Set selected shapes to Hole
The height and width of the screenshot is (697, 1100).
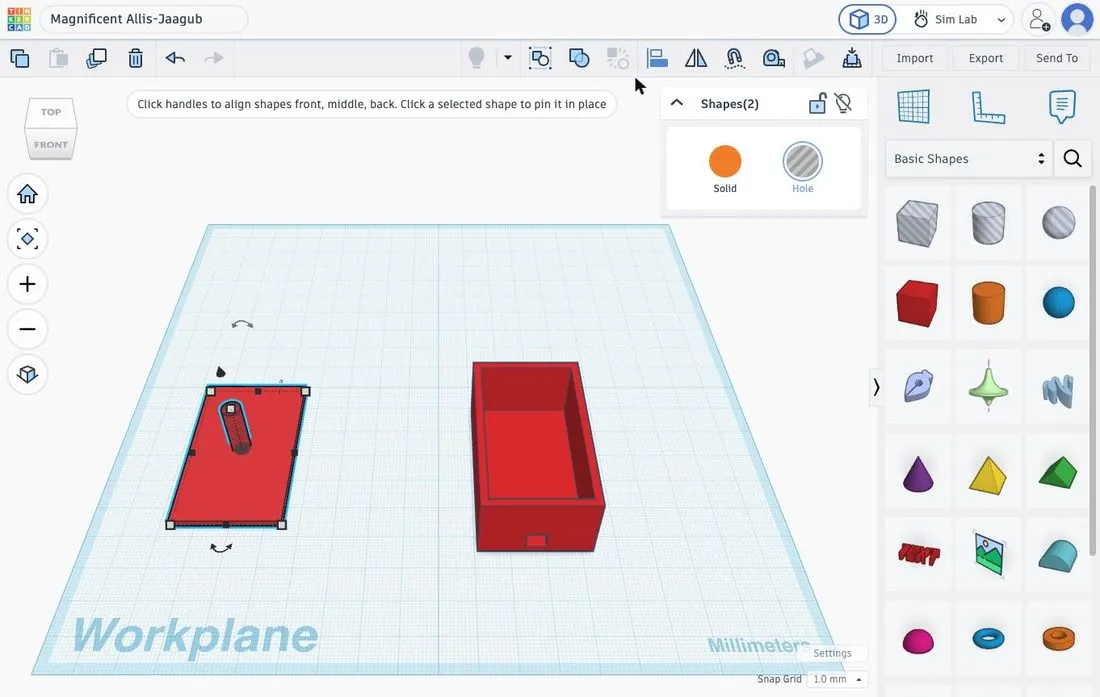[803, 168]
